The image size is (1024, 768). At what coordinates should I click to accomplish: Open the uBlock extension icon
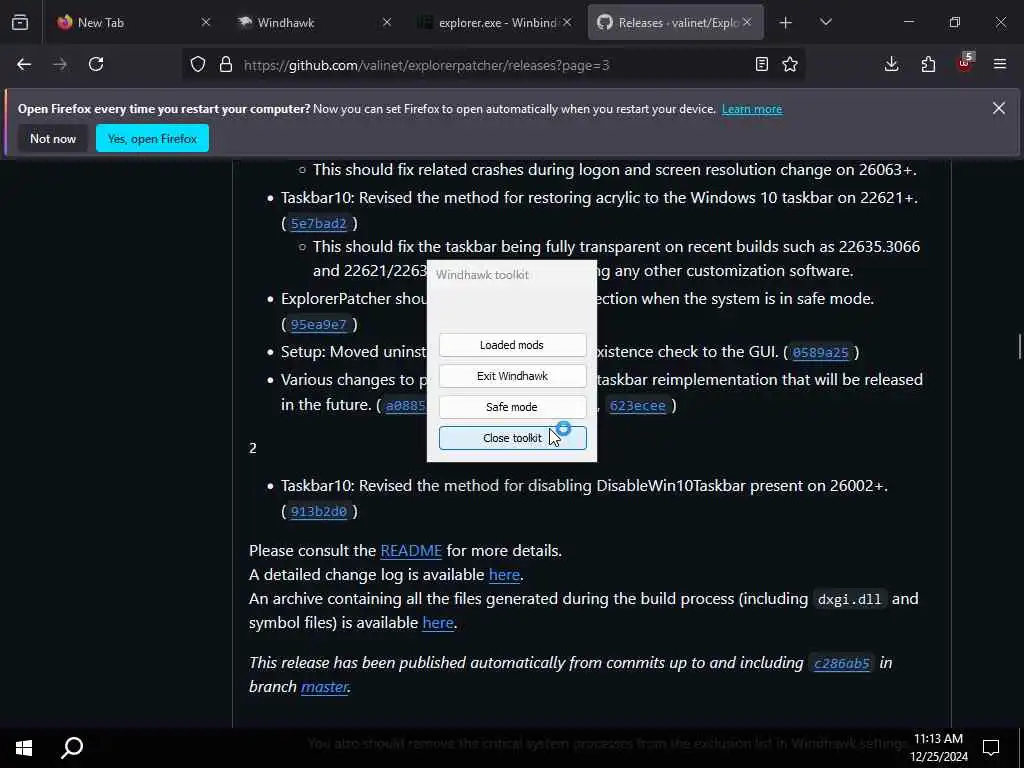coord(965,63)
